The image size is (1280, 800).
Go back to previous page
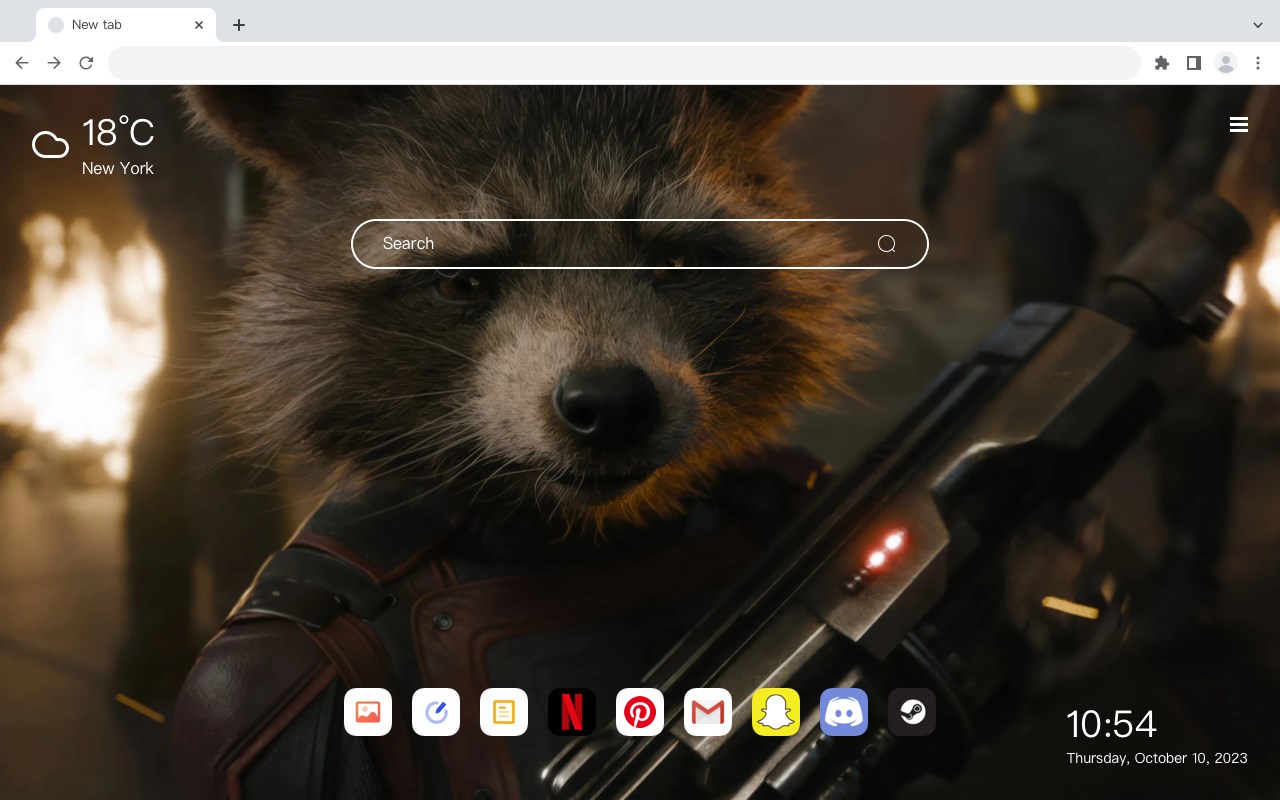pyautogui.click(x=22, y=63)
